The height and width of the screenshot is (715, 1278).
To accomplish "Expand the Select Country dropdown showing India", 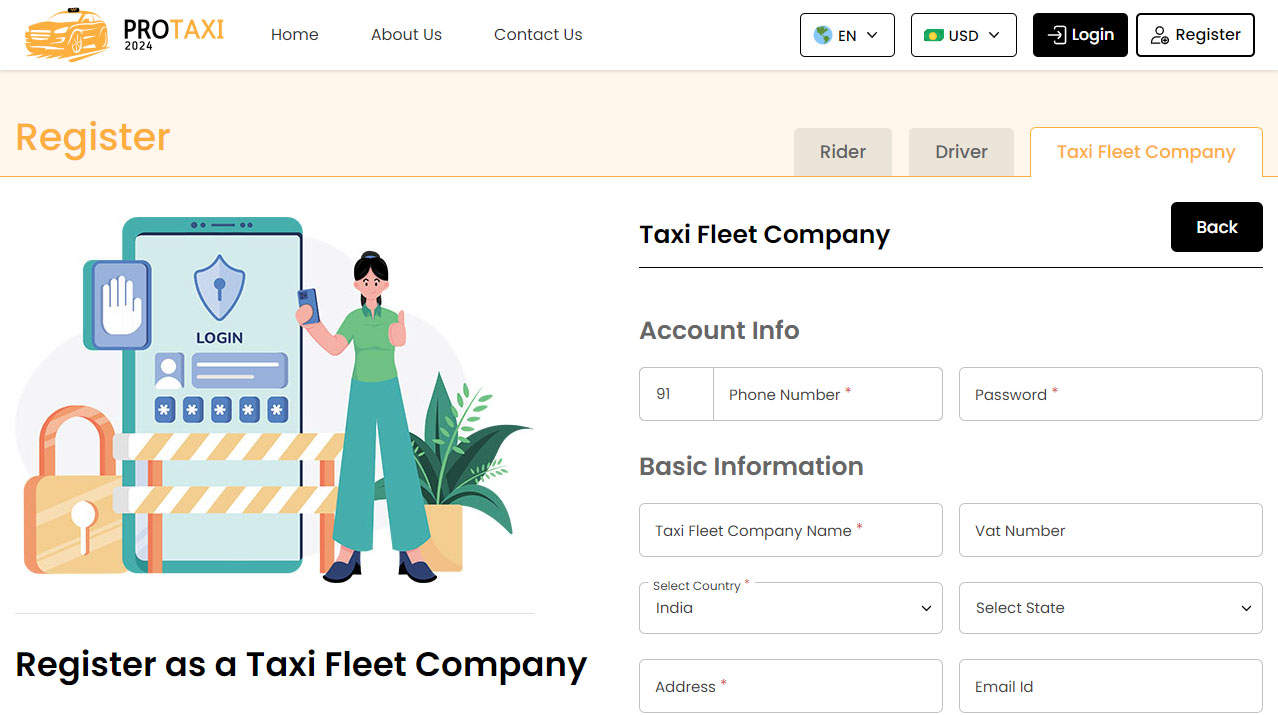I will click(x=791, y=608).
